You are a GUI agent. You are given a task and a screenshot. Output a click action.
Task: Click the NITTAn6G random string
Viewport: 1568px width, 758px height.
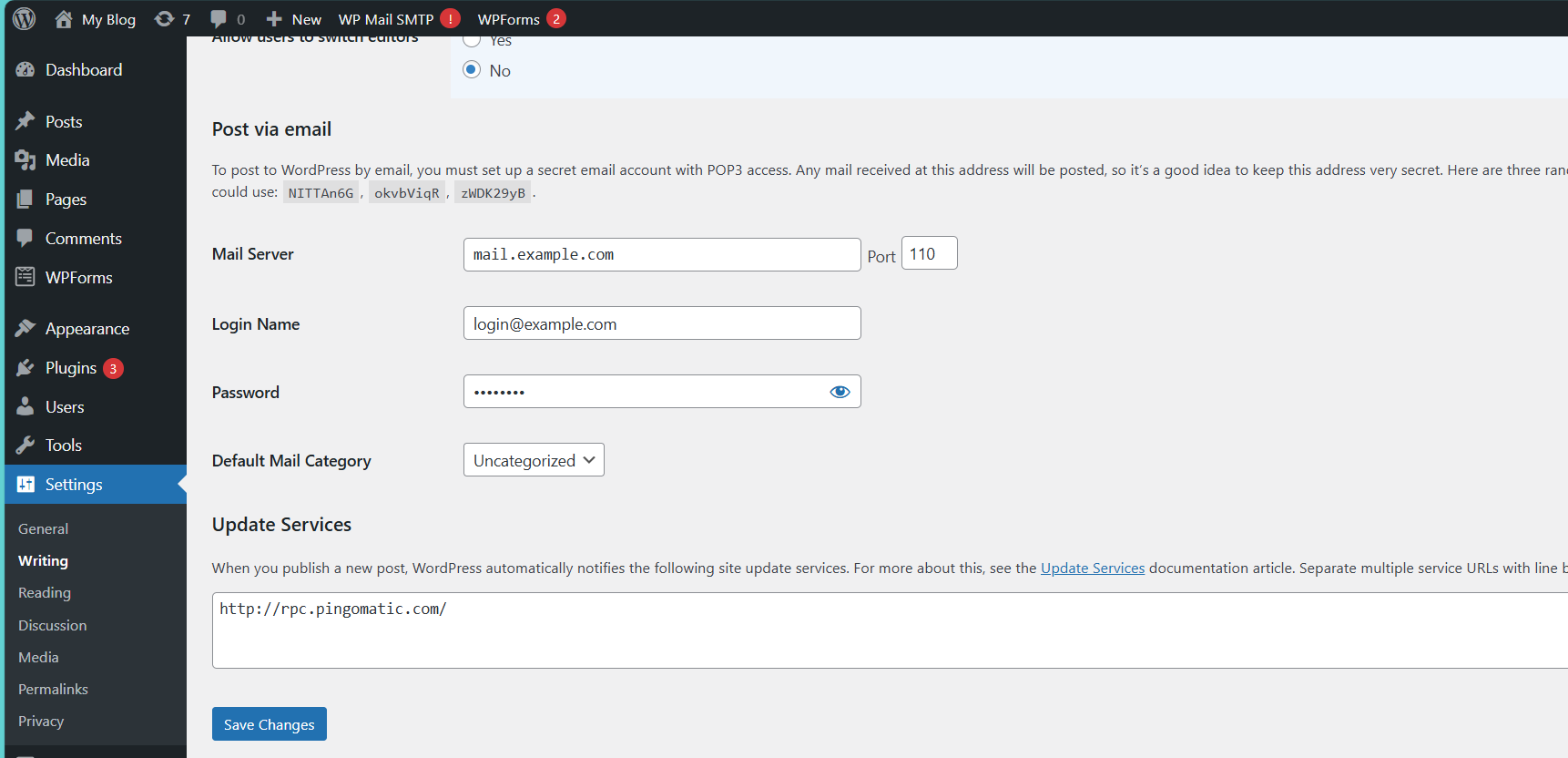pos(321,193)
